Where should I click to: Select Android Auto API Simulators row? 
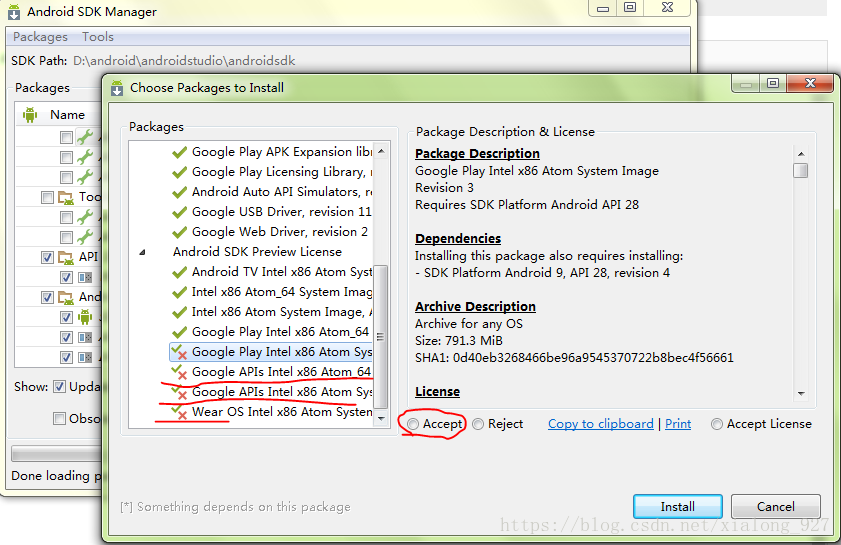[x=272, y=192]
